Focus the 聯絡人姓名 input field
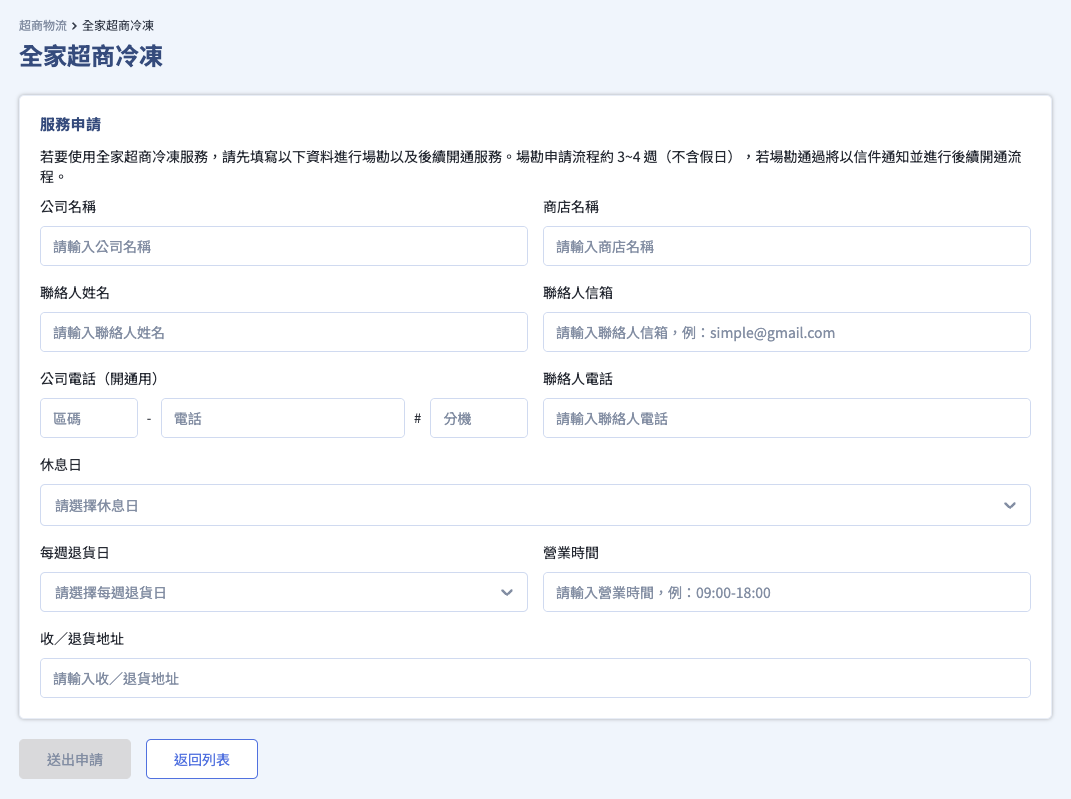 tap(283, 332)
